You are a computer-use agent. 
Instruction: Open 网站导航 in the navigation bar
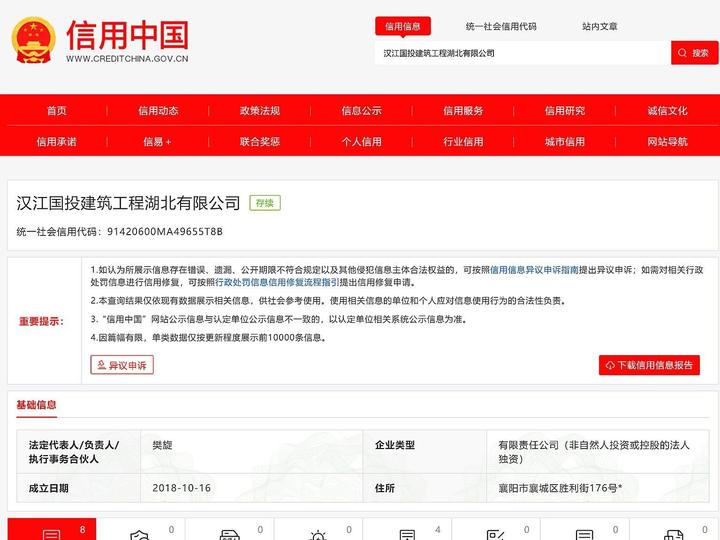pyautogui.click(x=667, y=142)
